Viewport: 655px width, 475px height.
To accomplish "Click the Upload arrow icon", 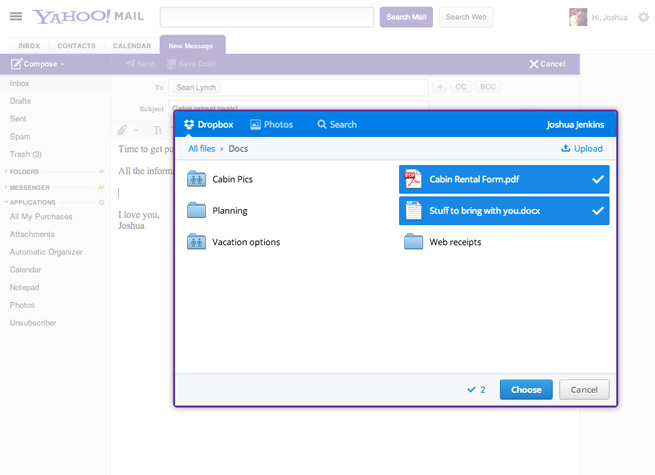I will (x=565, y=148).
